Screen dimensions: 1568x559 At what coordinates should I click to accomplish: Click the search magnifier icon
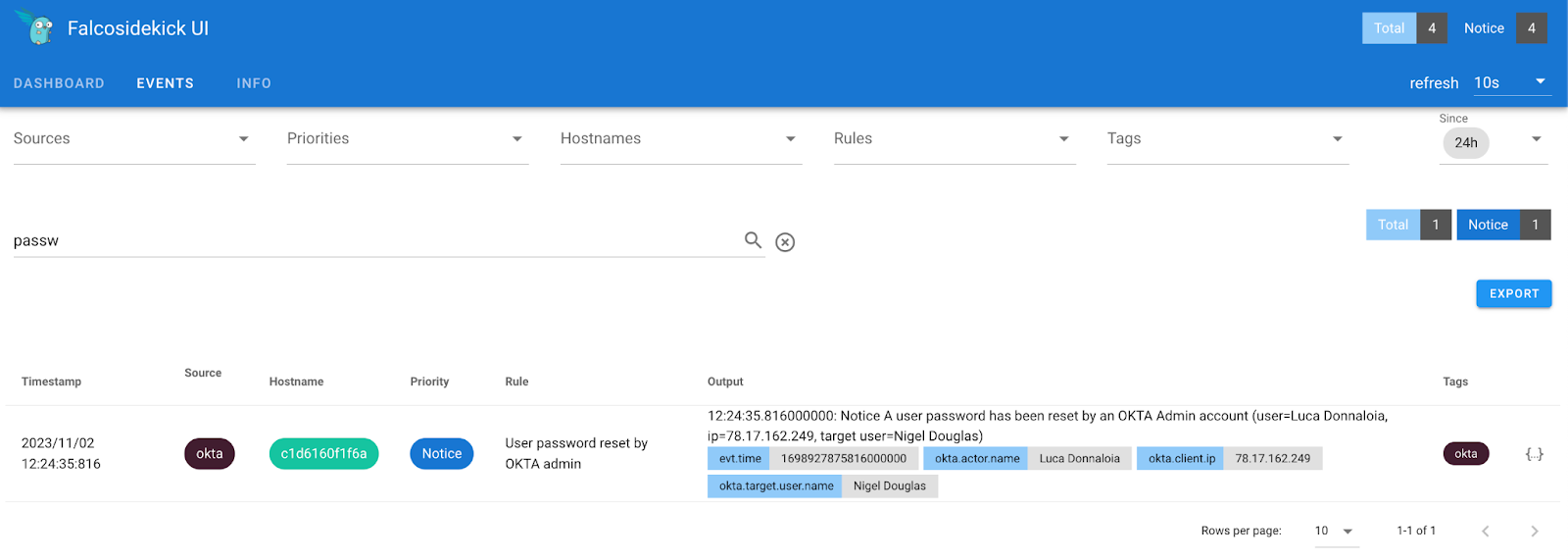[x=753, y=240]
